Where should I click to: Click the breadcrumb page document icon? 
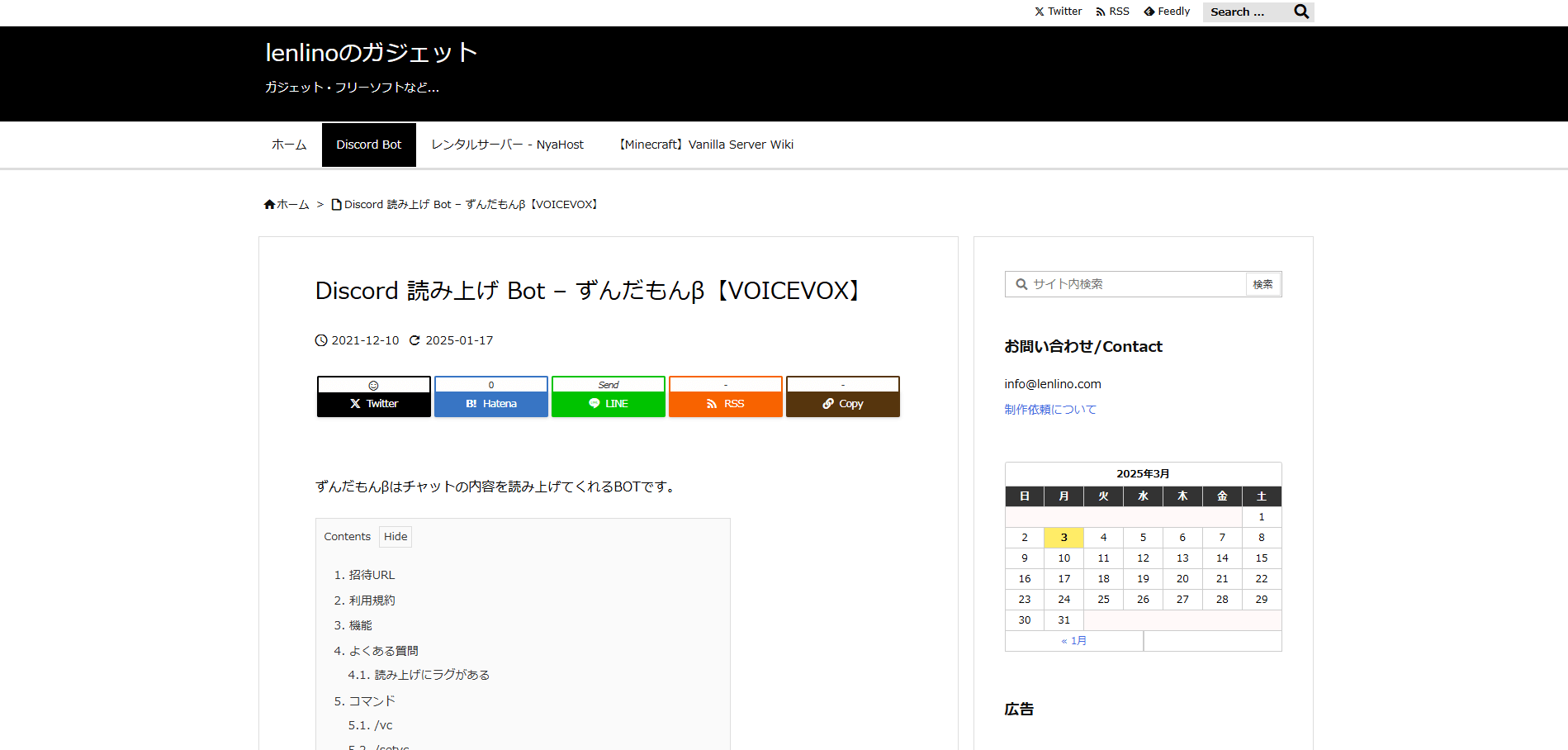click(x=336, y=205)
